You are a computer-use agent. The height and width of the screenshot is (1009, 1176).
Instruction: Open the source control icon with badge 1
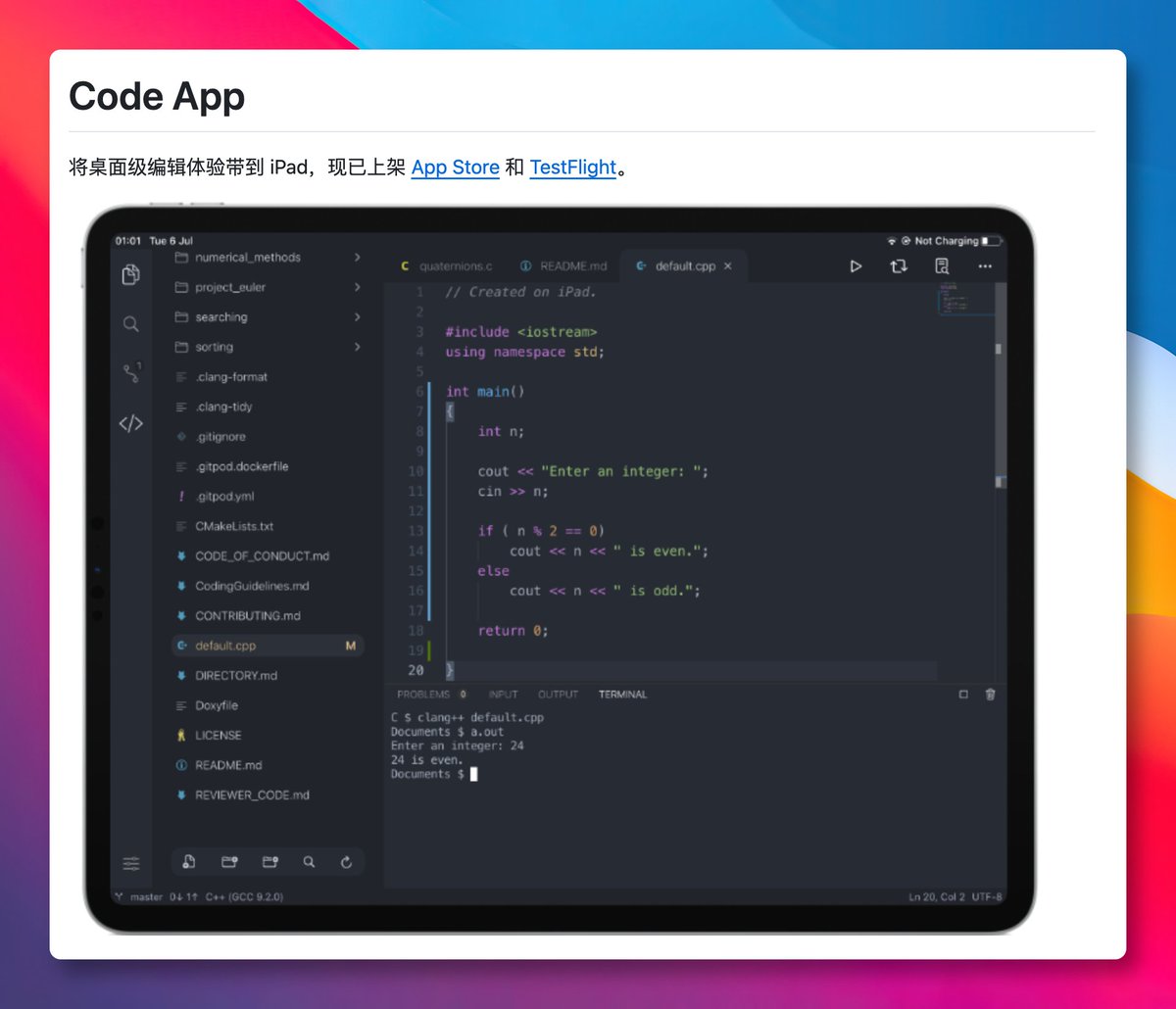coord(131,373)
